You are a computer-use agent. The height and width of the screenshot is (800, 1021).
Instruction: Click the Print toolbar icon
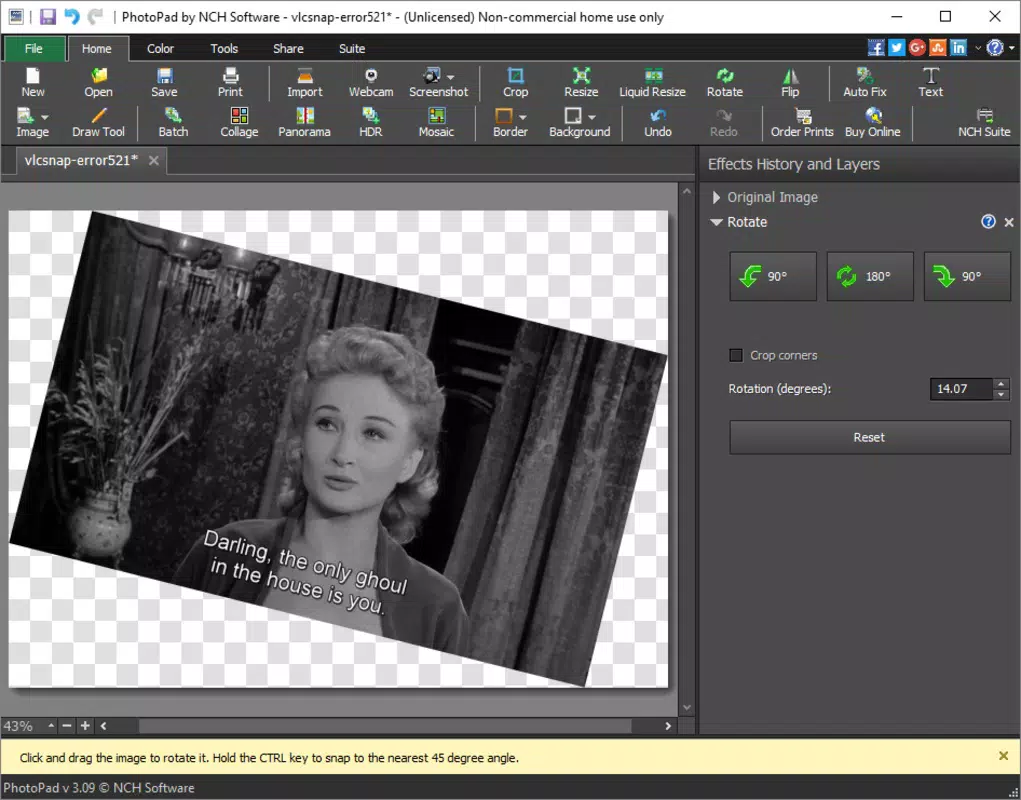click(x=230, y=82)
